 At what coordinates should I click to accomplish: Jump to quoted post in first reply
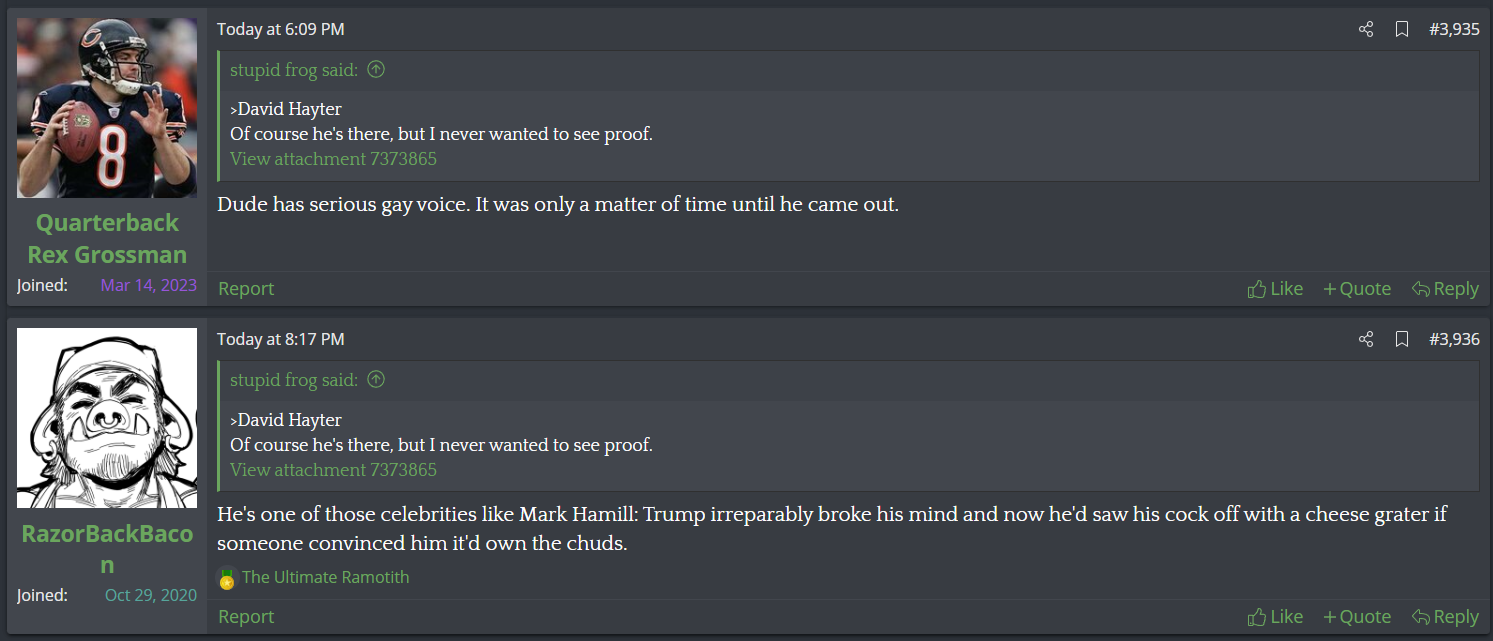coord(376,70)
